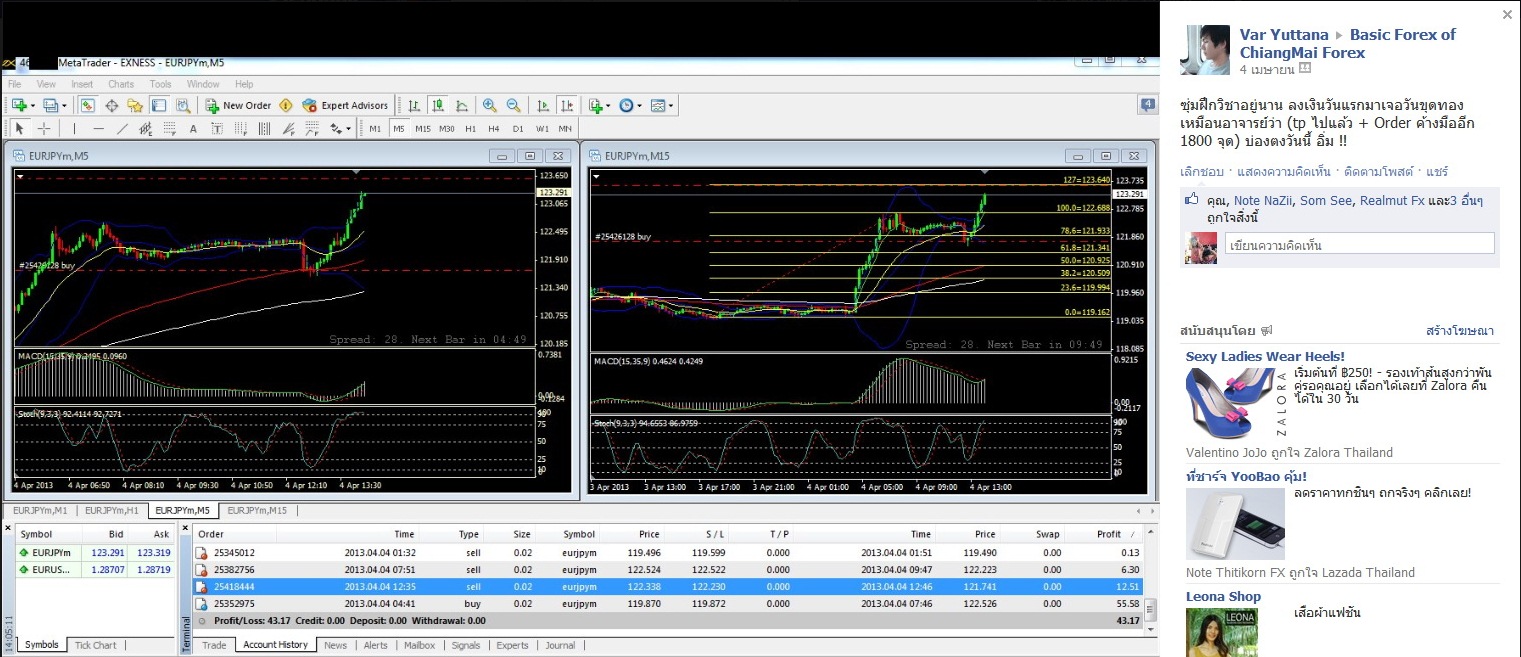Open the File menu
The height and width of the screenshot is (657, 1521).
coord(15,84)
